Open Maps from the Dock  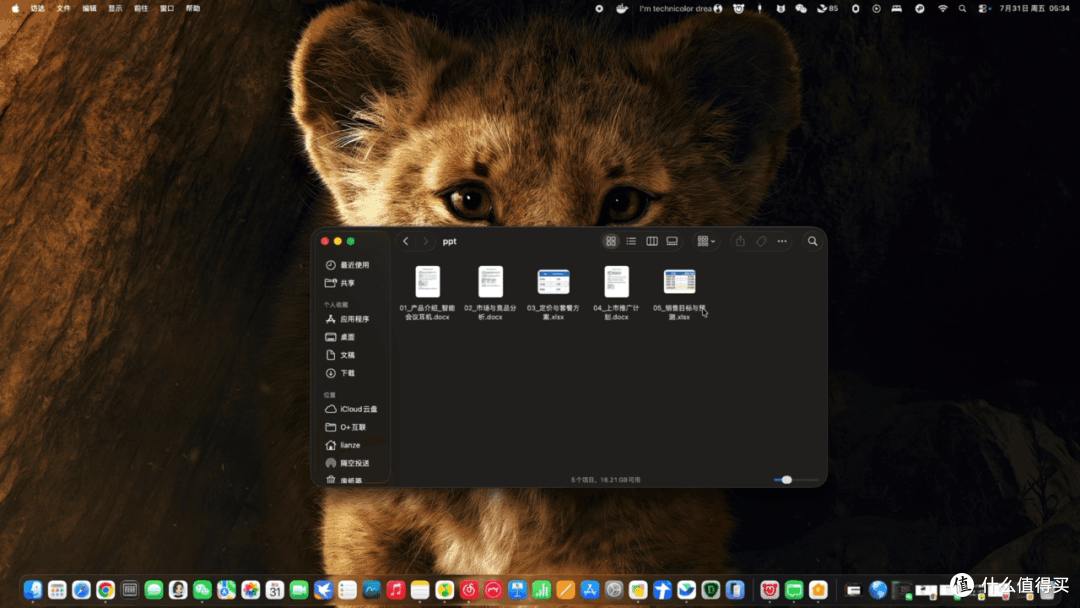click(227, 589)
